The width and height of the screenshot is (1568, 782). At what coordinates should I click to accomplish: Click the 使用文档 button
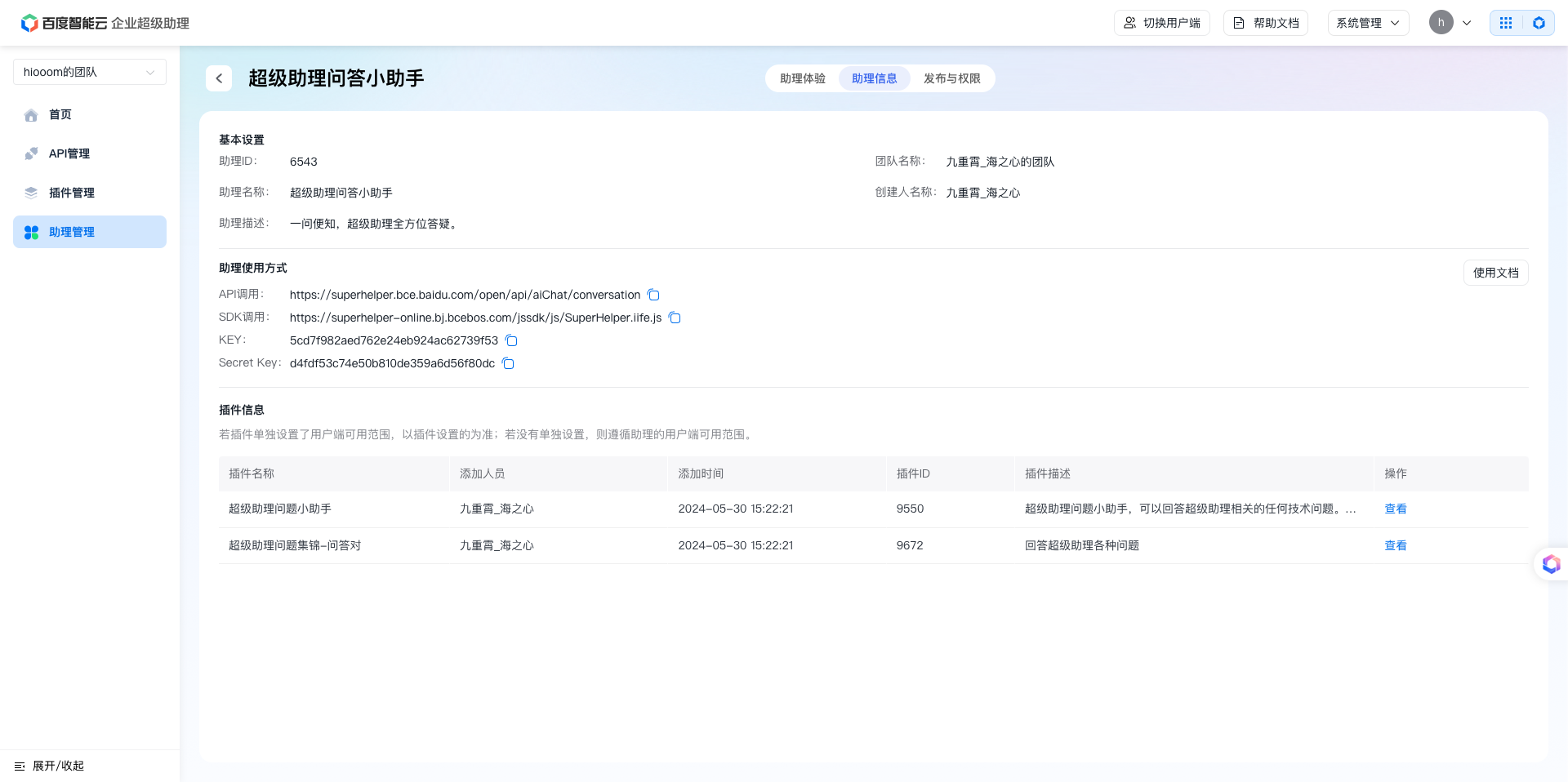(1496, 273)
